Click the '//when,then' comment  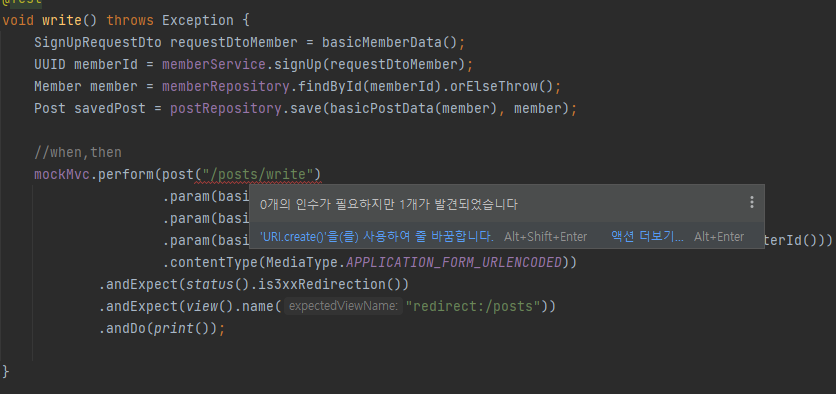pyautogui.click(x=78, y=152)
